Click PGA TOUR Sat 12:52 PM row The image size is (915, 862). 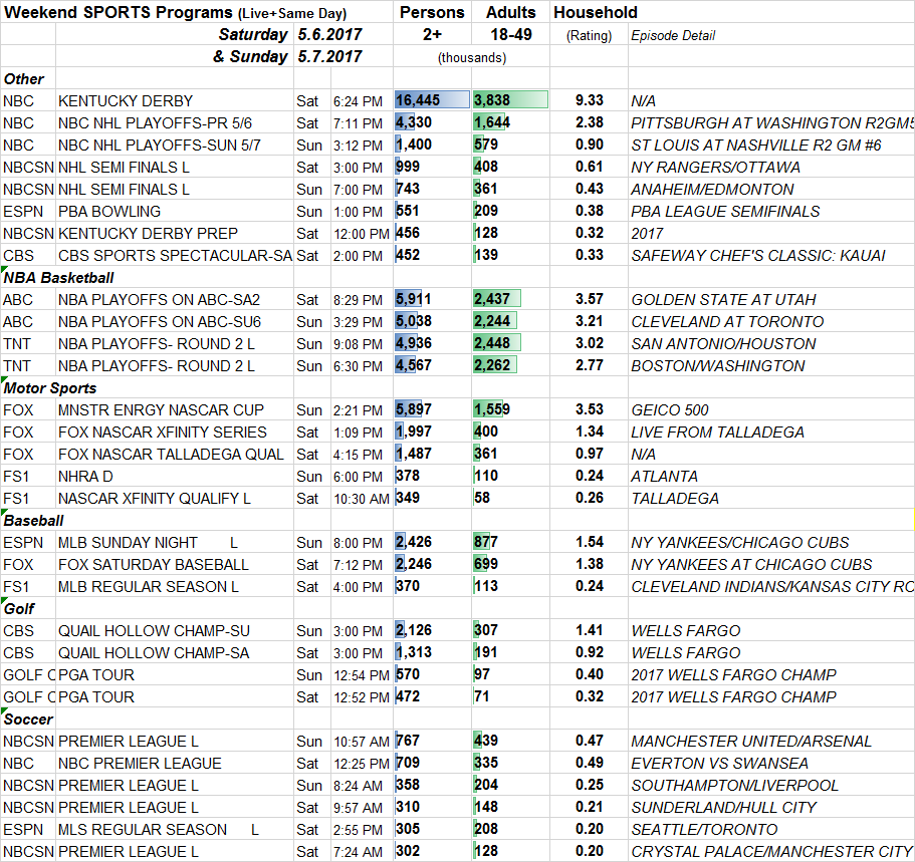[457, 697]
